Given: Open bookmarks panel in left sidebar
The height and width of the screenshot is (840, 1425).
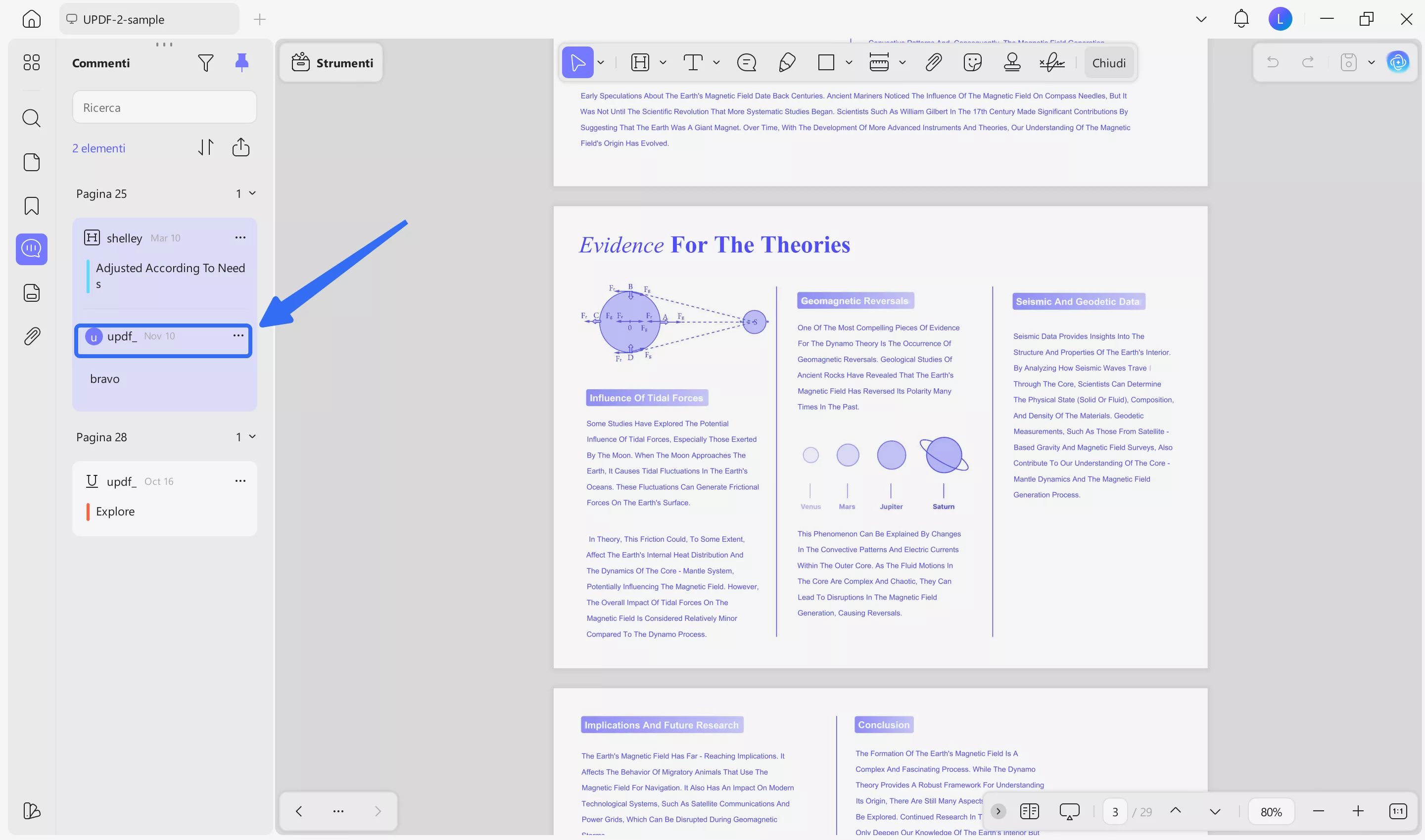Looking at the screenshot, I should [x=32, y=206].
